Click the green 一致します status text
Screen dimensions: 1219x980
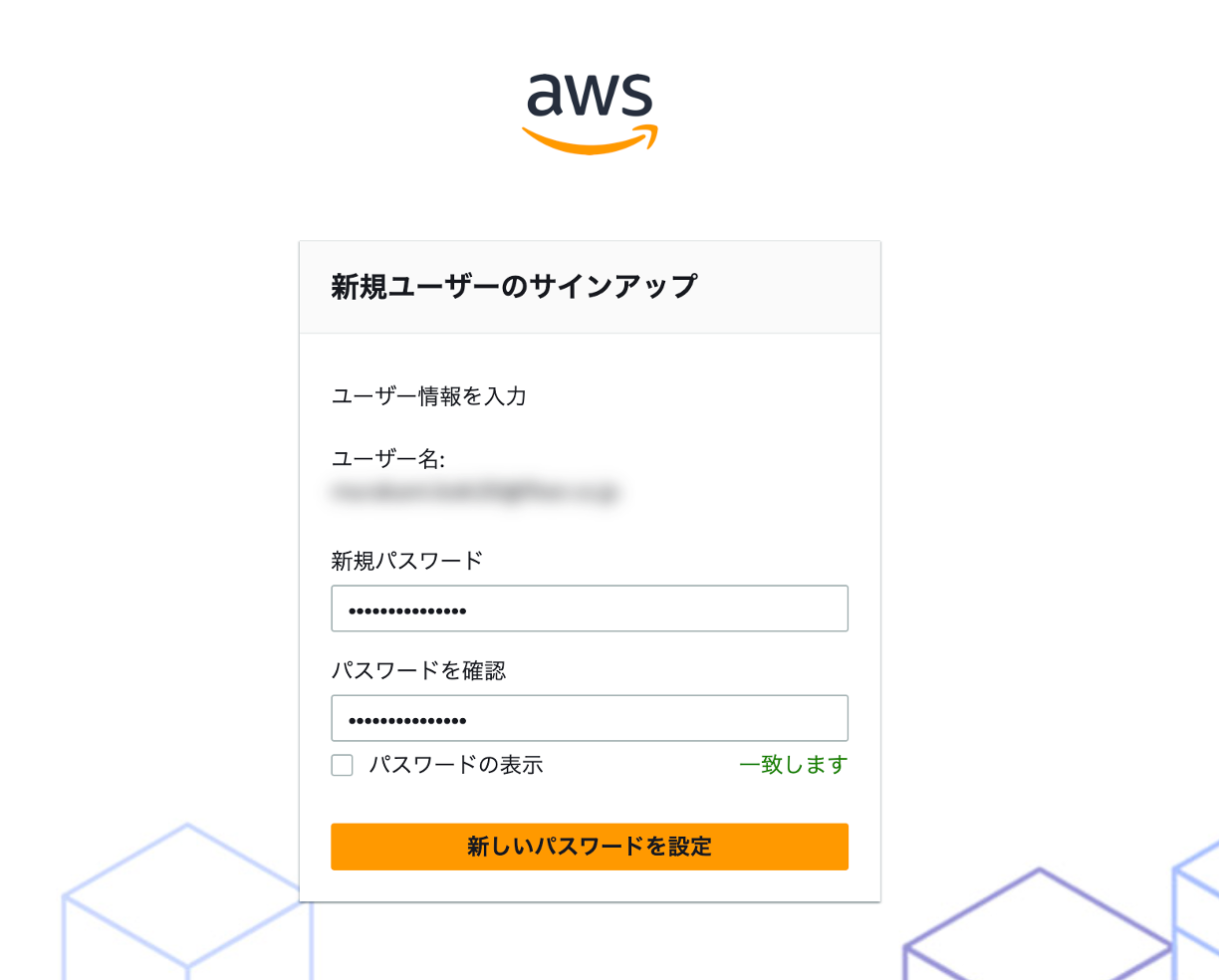point(793,765)
